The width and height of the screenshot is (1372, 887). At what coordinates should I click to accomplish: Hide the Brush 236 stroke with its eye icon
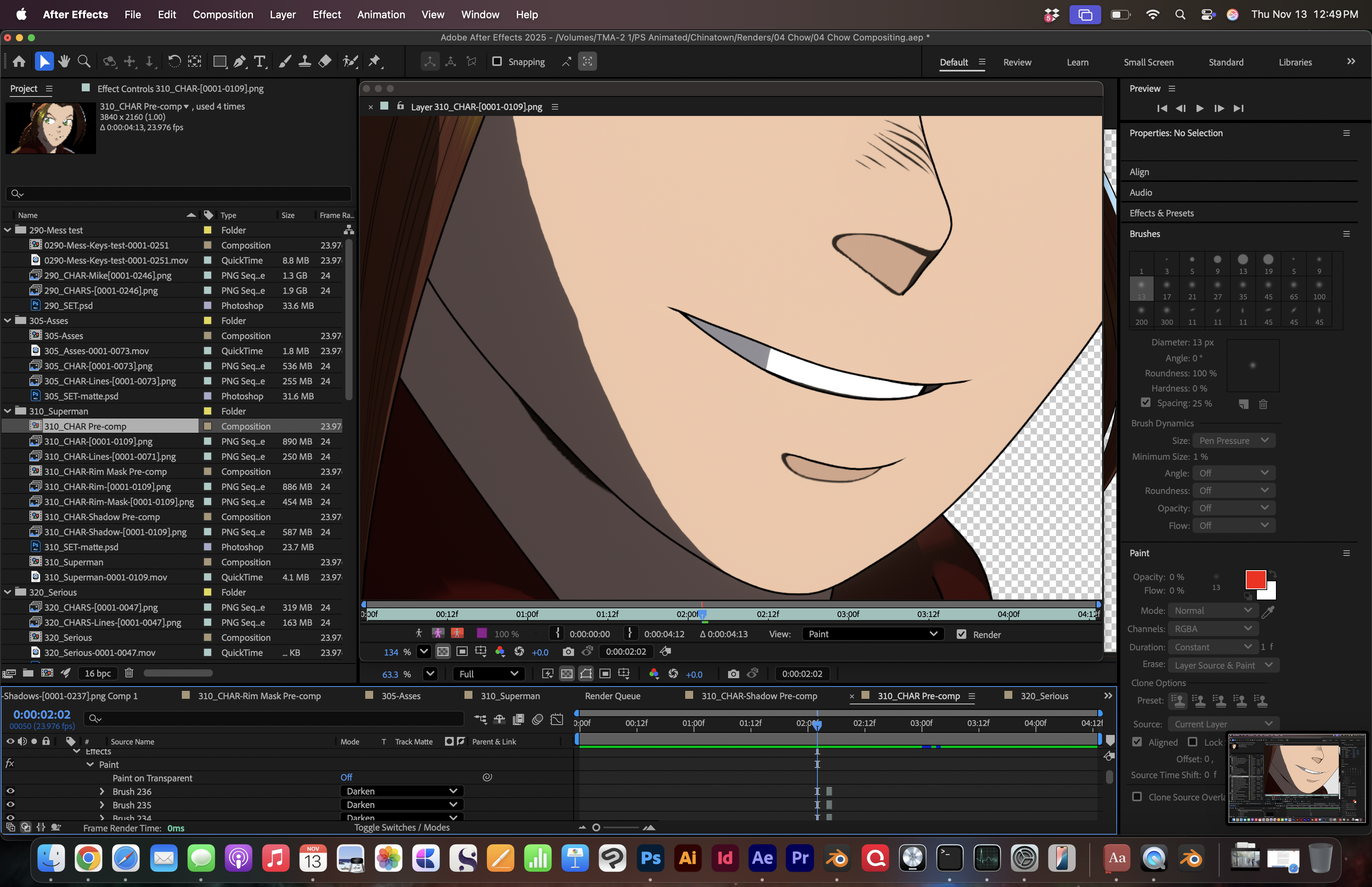coord(10,791)
